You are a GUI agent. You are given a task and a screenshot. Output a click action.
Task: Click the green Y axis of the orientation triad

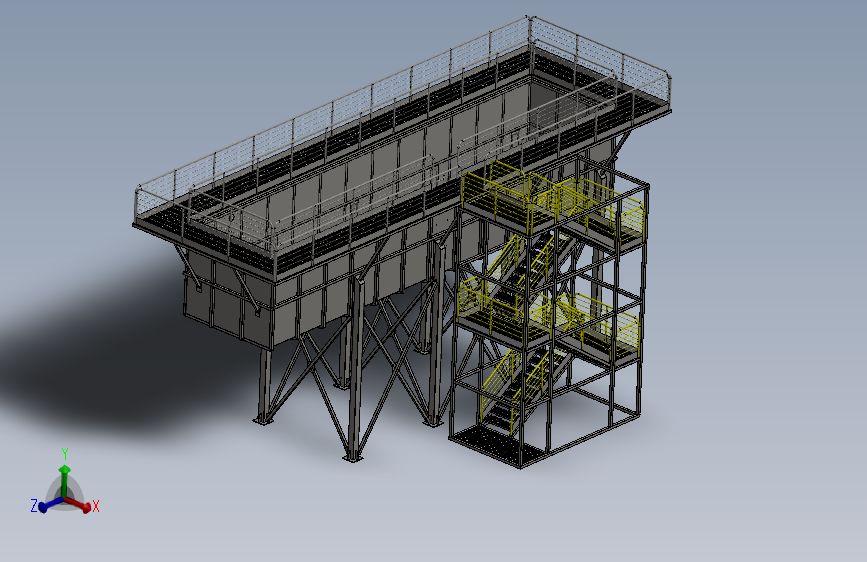coord(65,481)
